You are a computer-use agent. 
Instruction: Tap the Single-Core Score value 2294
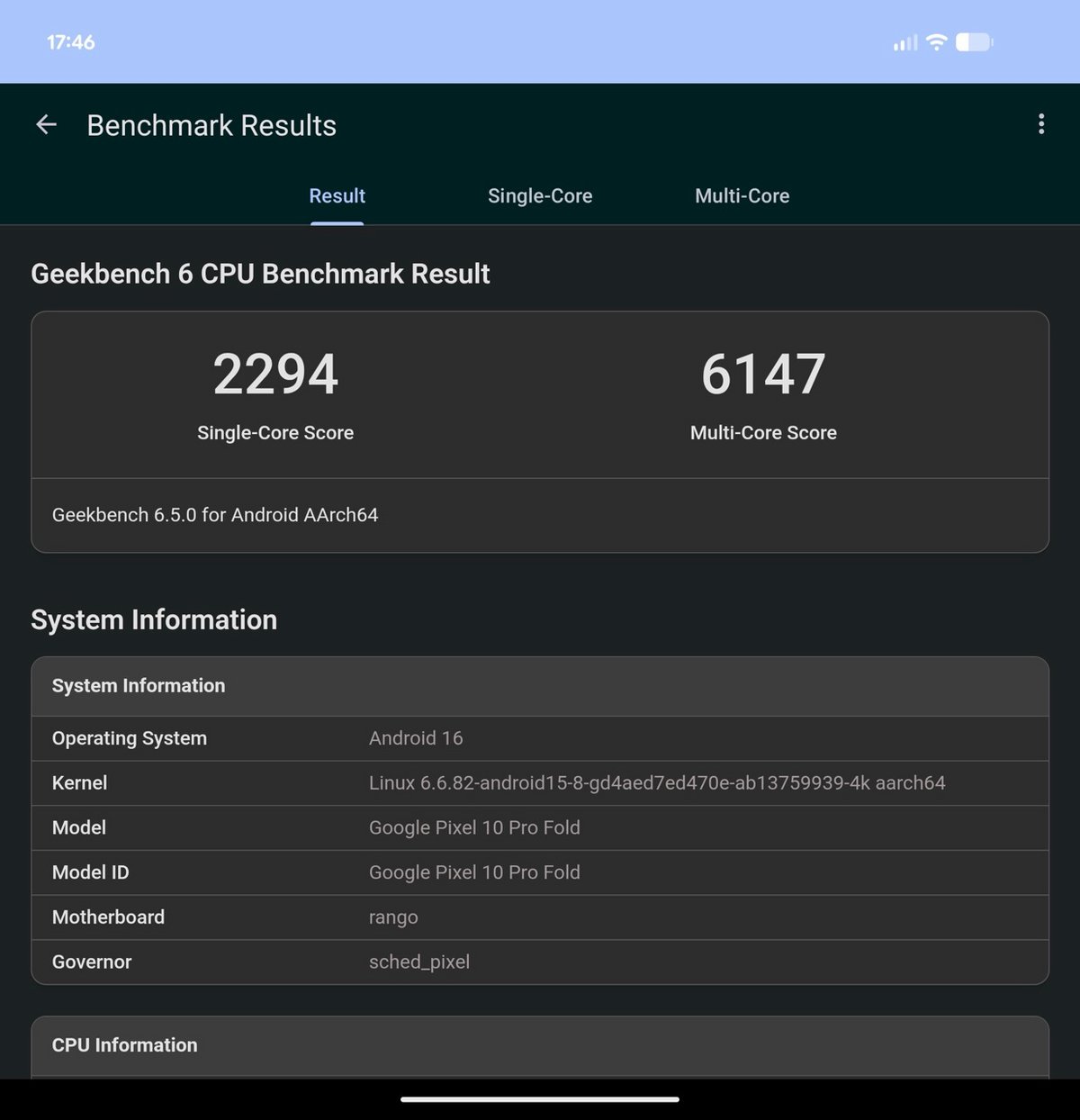coord(275,374)
